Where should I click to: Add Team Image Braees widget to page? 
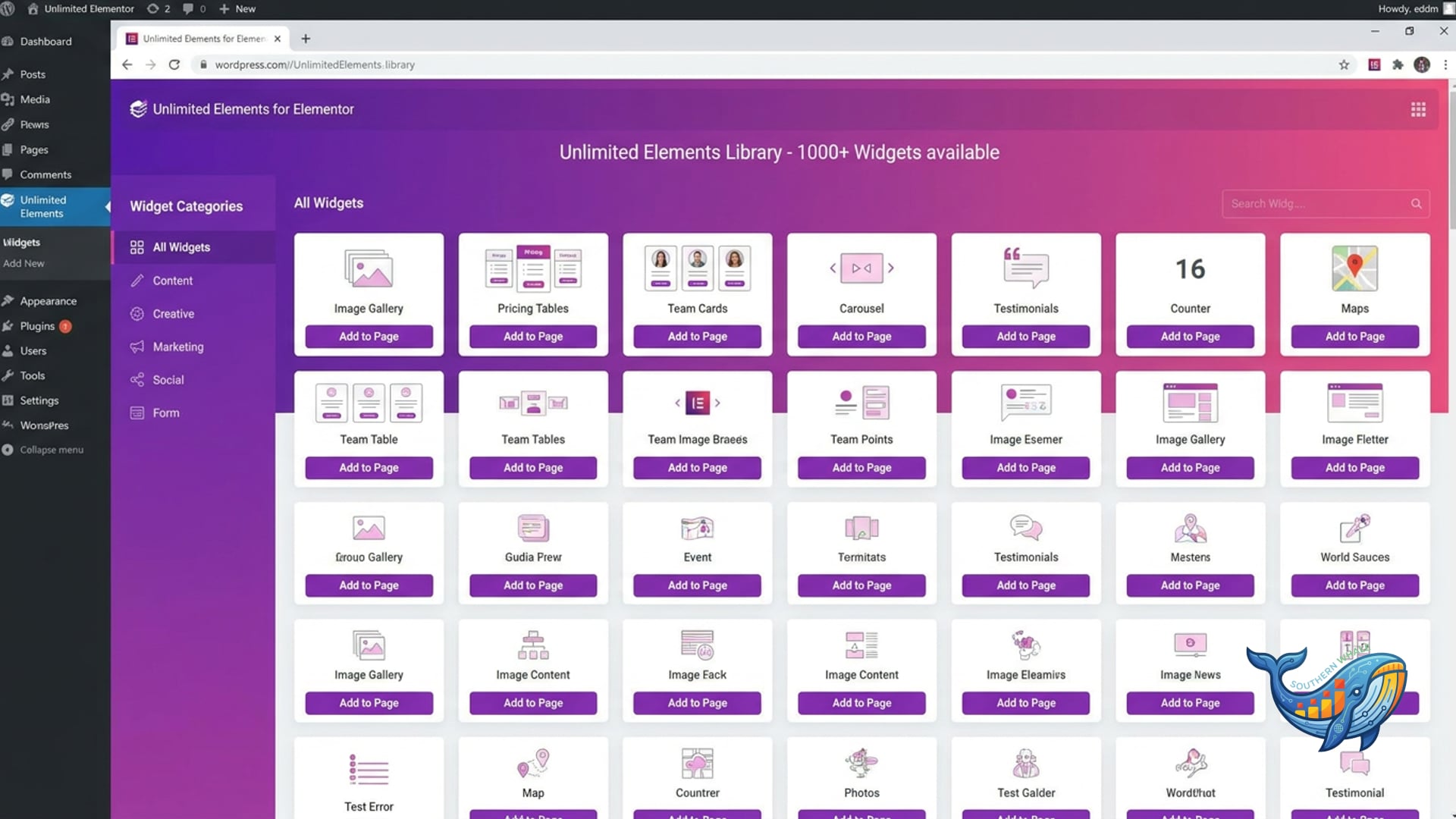tap(698, 468)
